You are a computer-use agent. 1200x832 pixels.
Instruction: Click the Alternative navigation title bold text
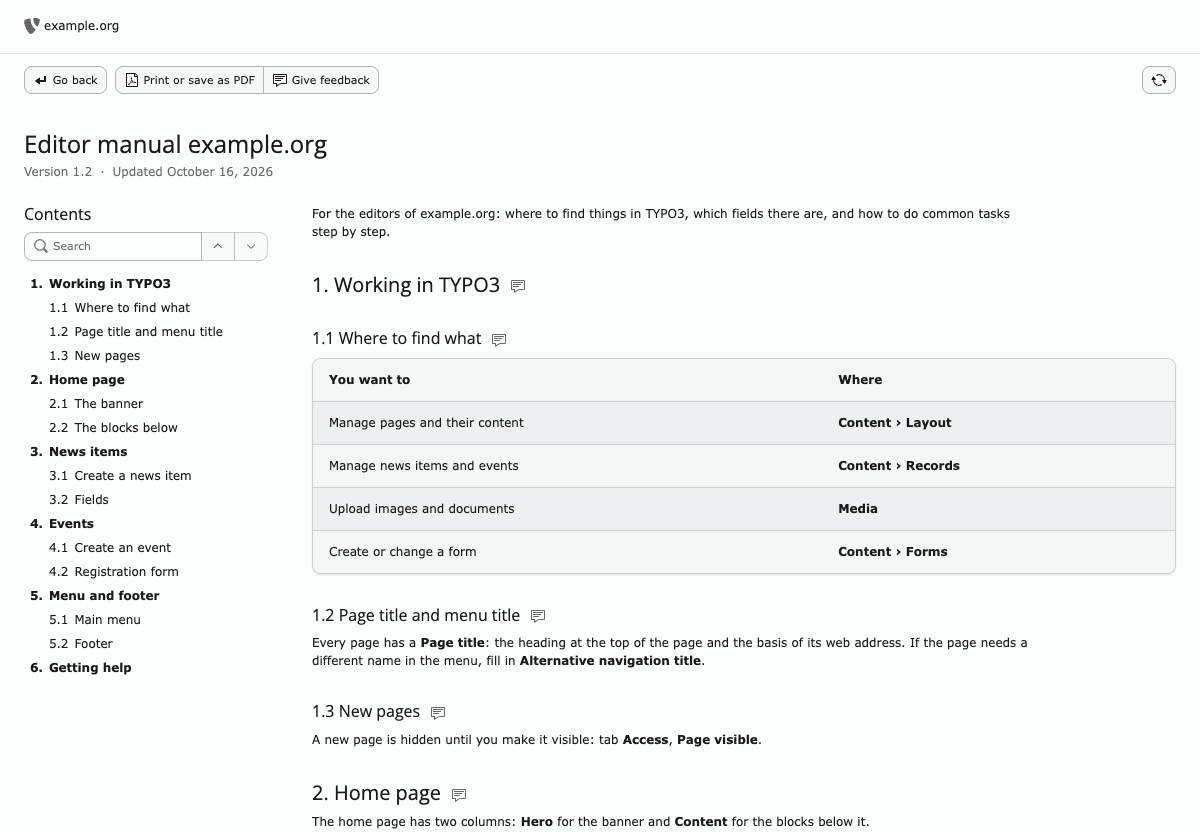point(610,661)
